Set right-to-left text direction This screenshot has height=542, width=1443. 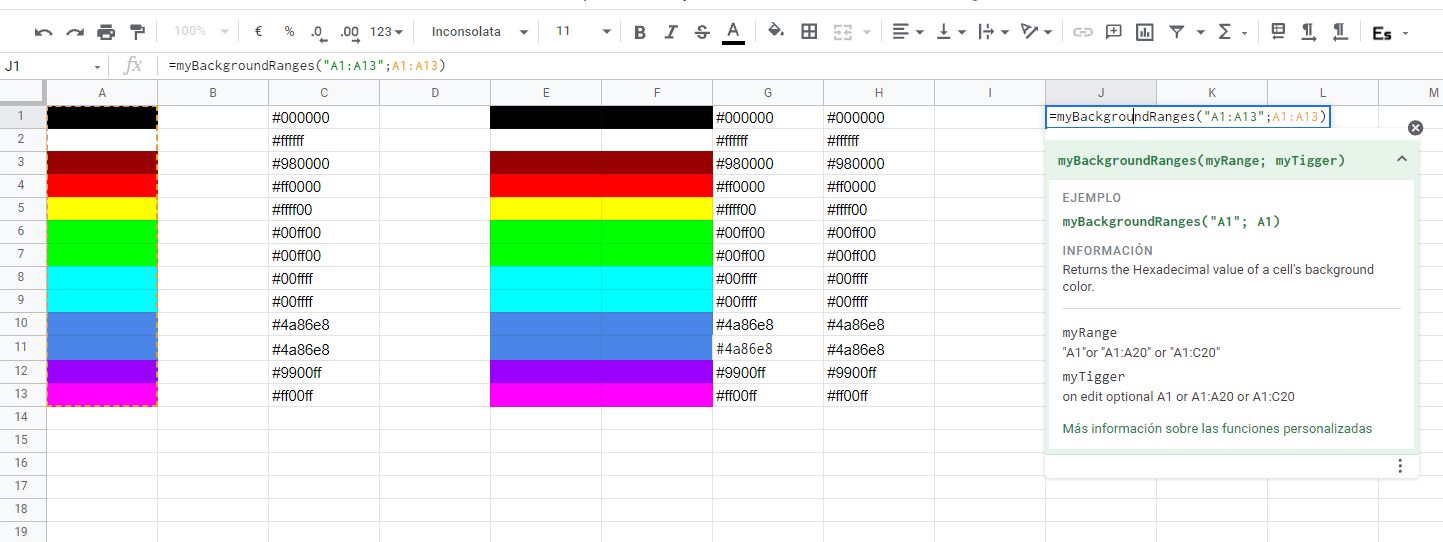(x=1339, y=32)
